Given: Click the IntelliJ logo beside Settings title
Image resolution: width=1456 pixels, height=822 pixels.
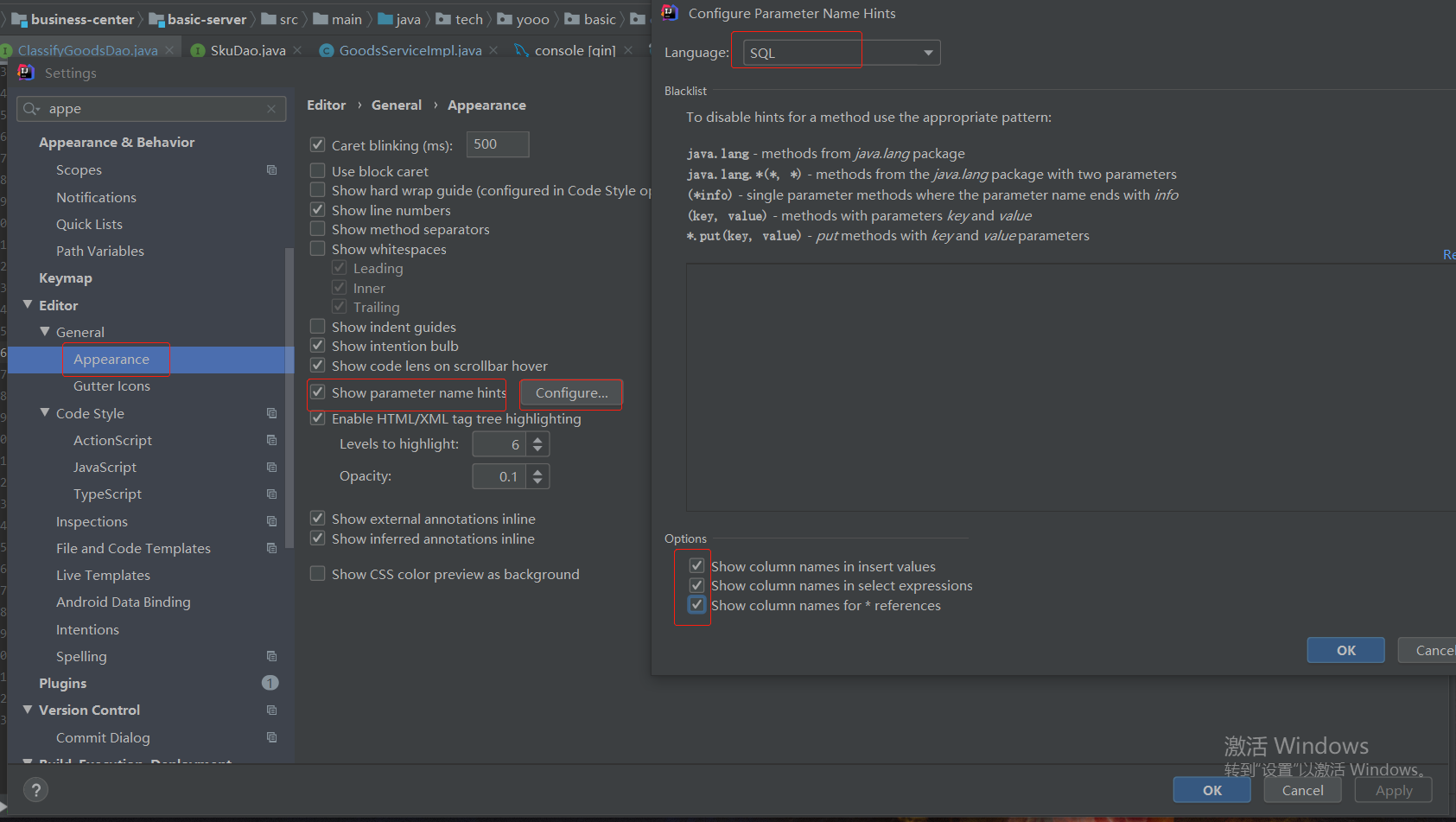Looking at the screenshot, I should [x=26, y=73].
